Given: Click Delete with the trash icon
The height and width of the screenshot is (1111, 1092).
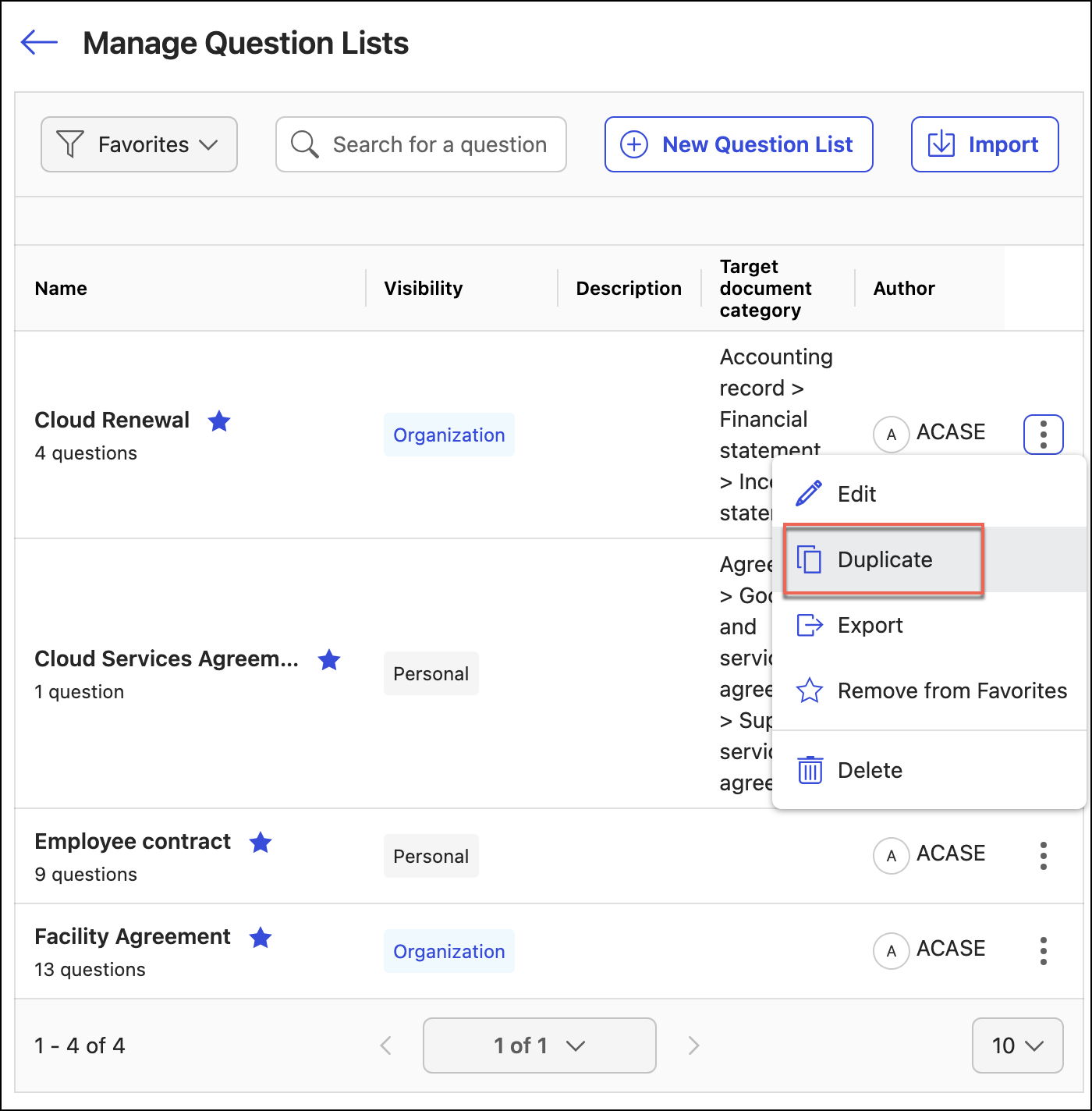Looking at the screenshot, I should point(870,770).
